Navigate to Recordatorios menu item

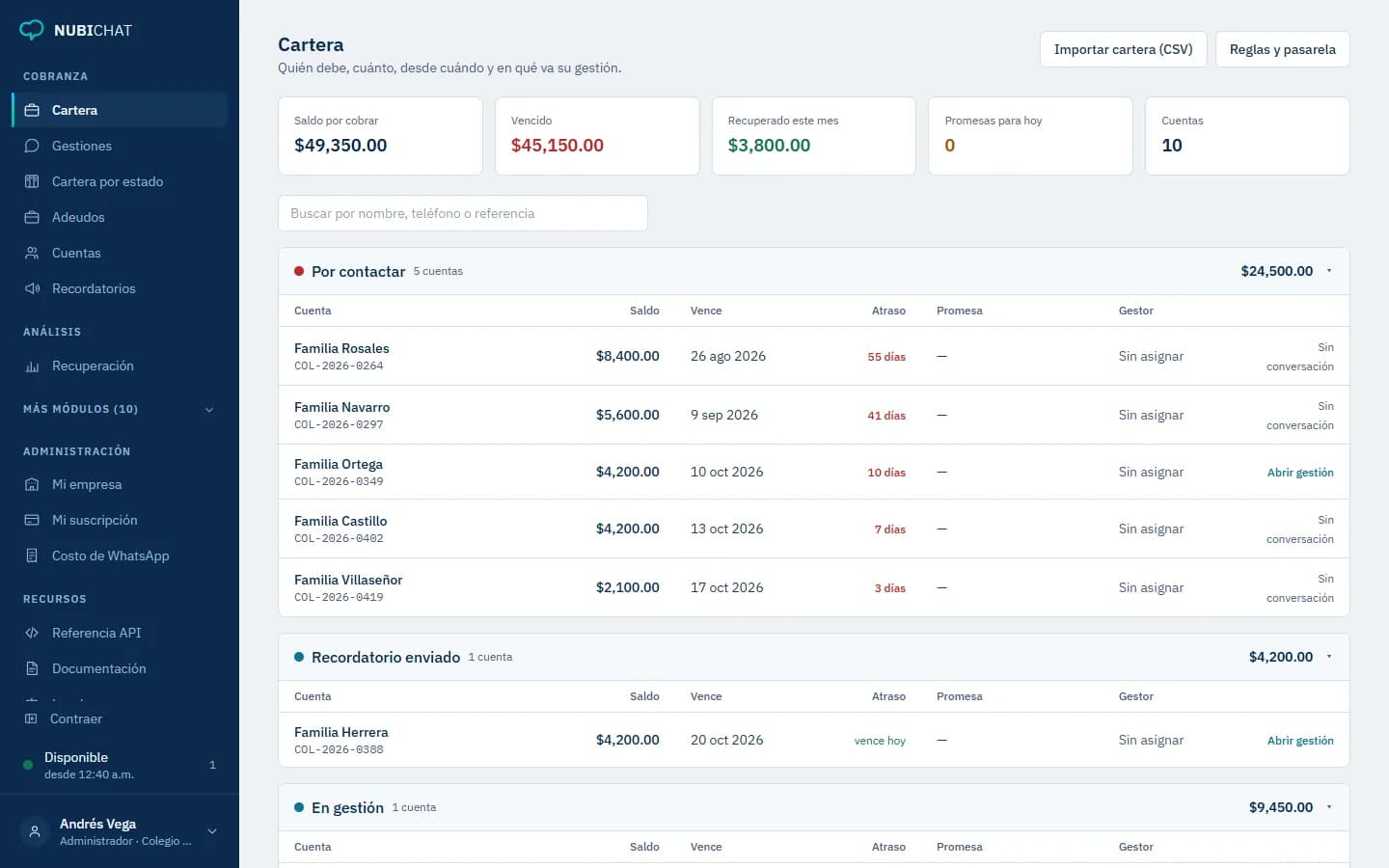tap(120, 288)
